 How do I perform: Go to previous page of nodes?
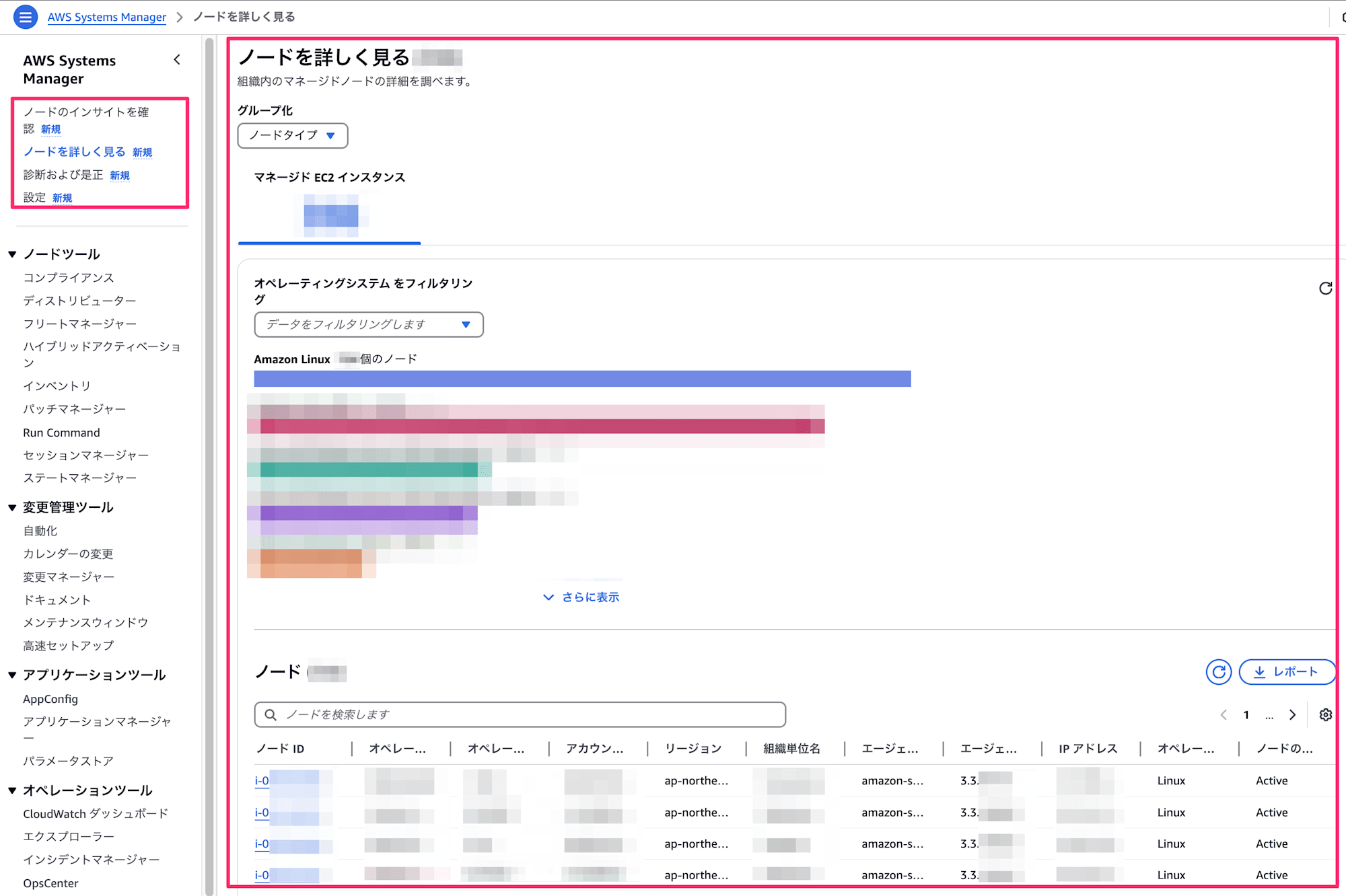click(x=1224, y=715)
